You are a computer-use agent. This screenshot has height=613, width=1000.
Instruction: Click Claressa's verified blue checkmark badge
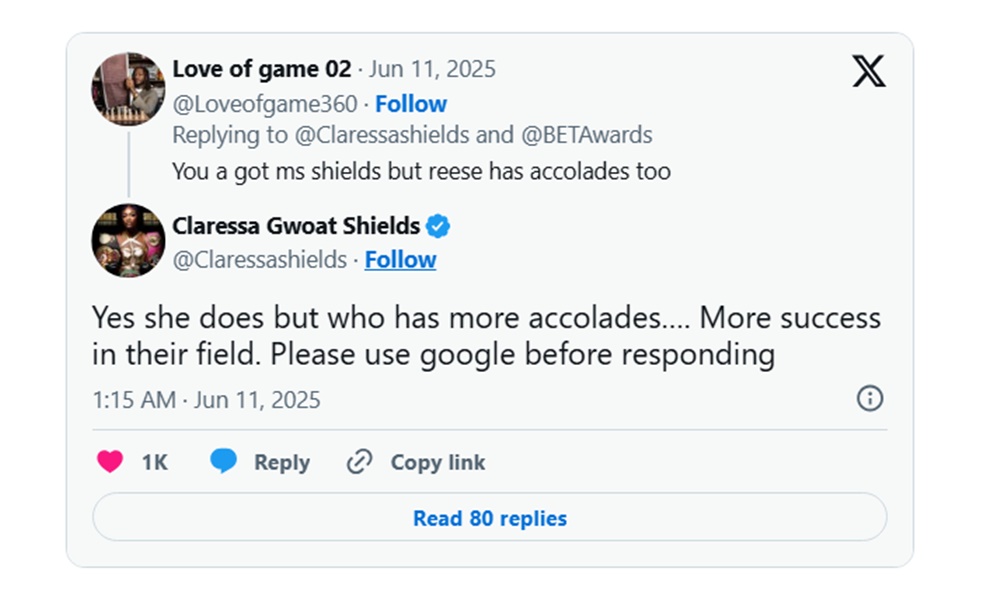(438, 226)
